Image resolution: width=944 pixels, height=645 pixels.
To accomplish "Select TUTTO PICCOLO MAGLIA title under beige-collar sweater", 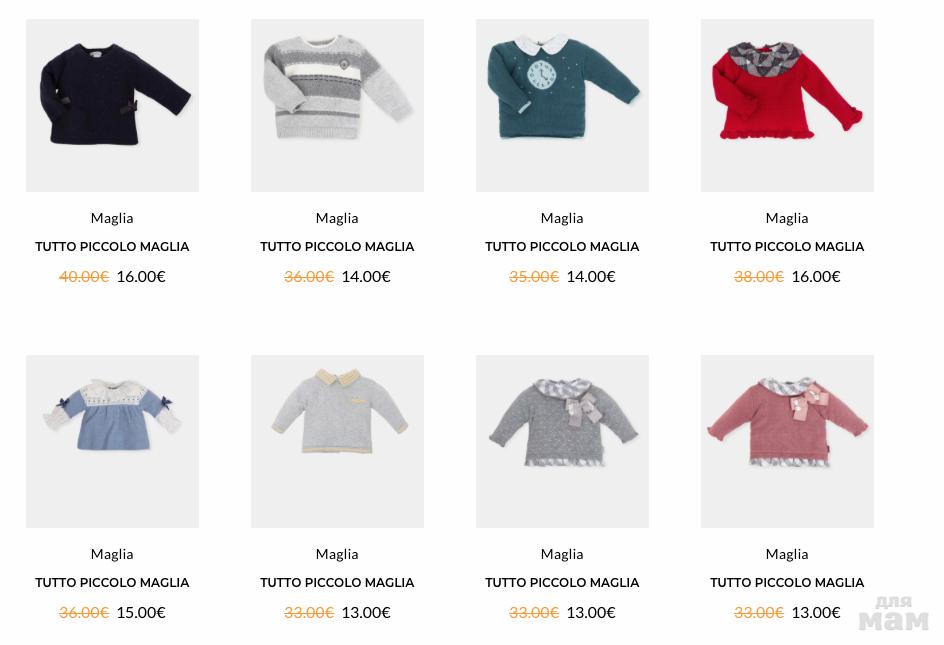I will 337,582.
